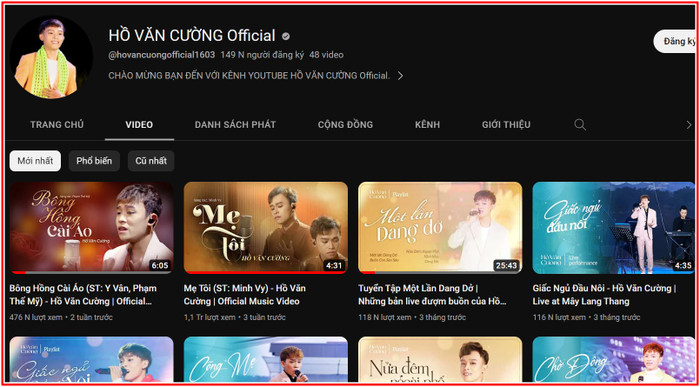Select the VIDEO tab
The image size is (700, 387).
[x=139, y=125]
